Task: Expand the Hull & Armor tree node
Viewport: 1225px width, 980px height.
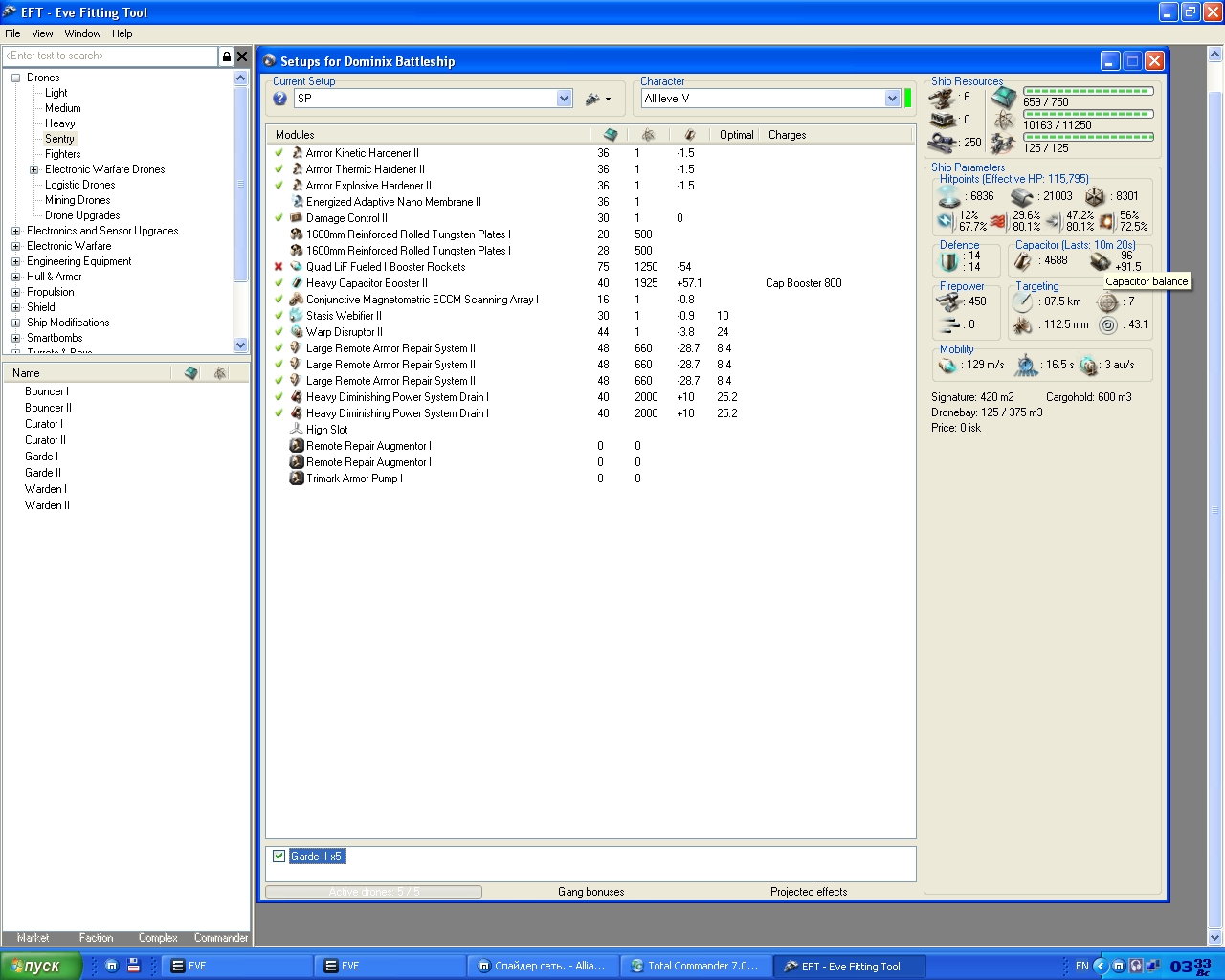Action: 15,277
